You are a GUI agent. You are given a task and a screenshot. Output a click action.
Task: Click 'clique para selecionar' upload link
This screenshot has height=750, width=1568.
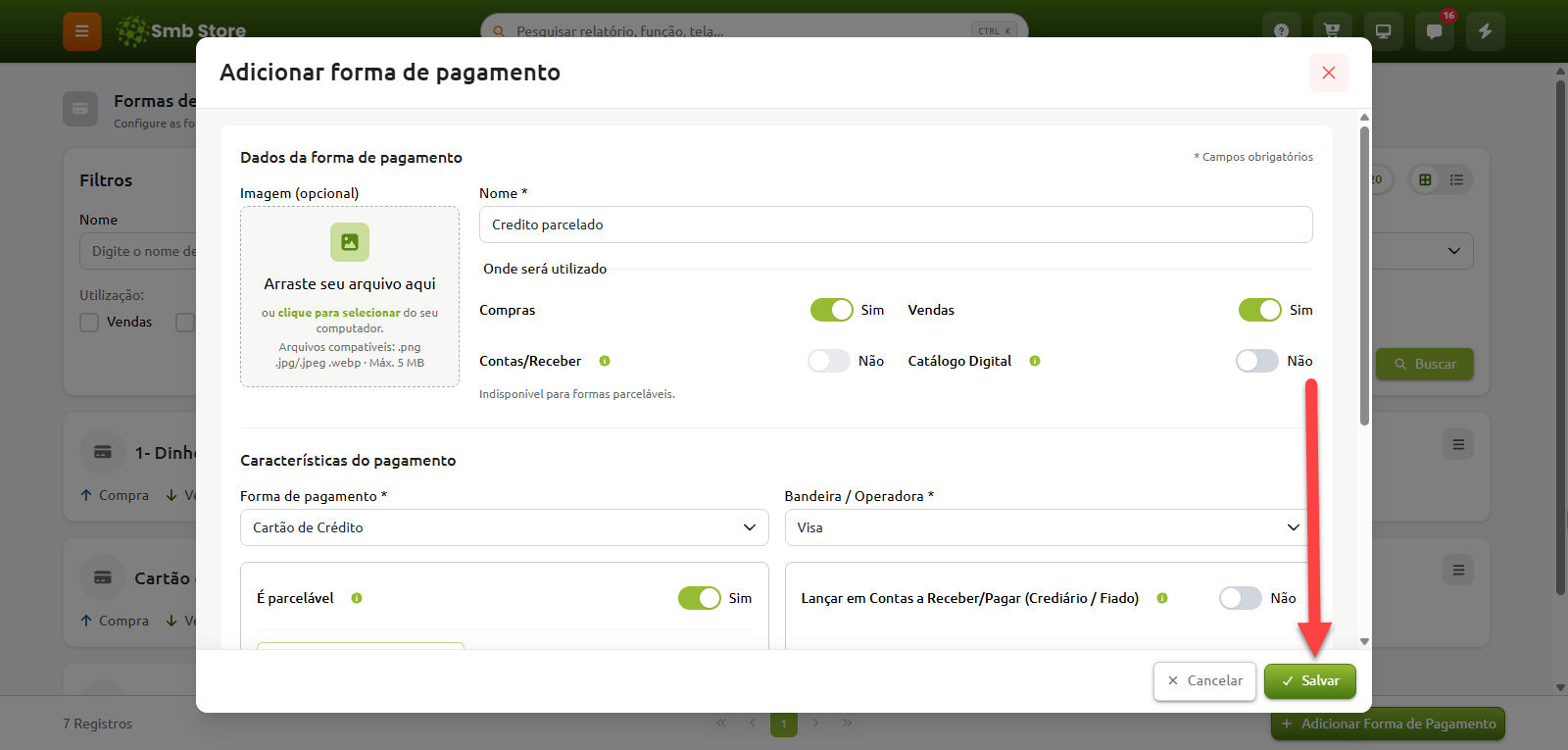pos(339,313)
